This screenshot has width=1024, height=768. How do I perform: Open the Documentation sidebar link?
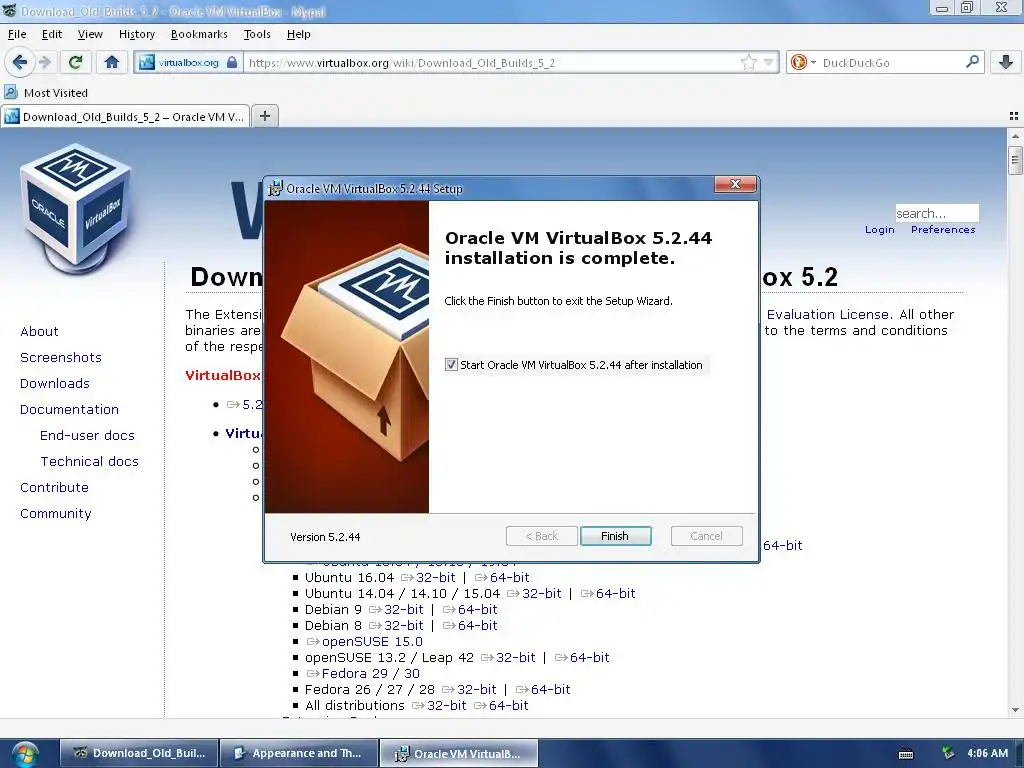[x=69, y=409]
